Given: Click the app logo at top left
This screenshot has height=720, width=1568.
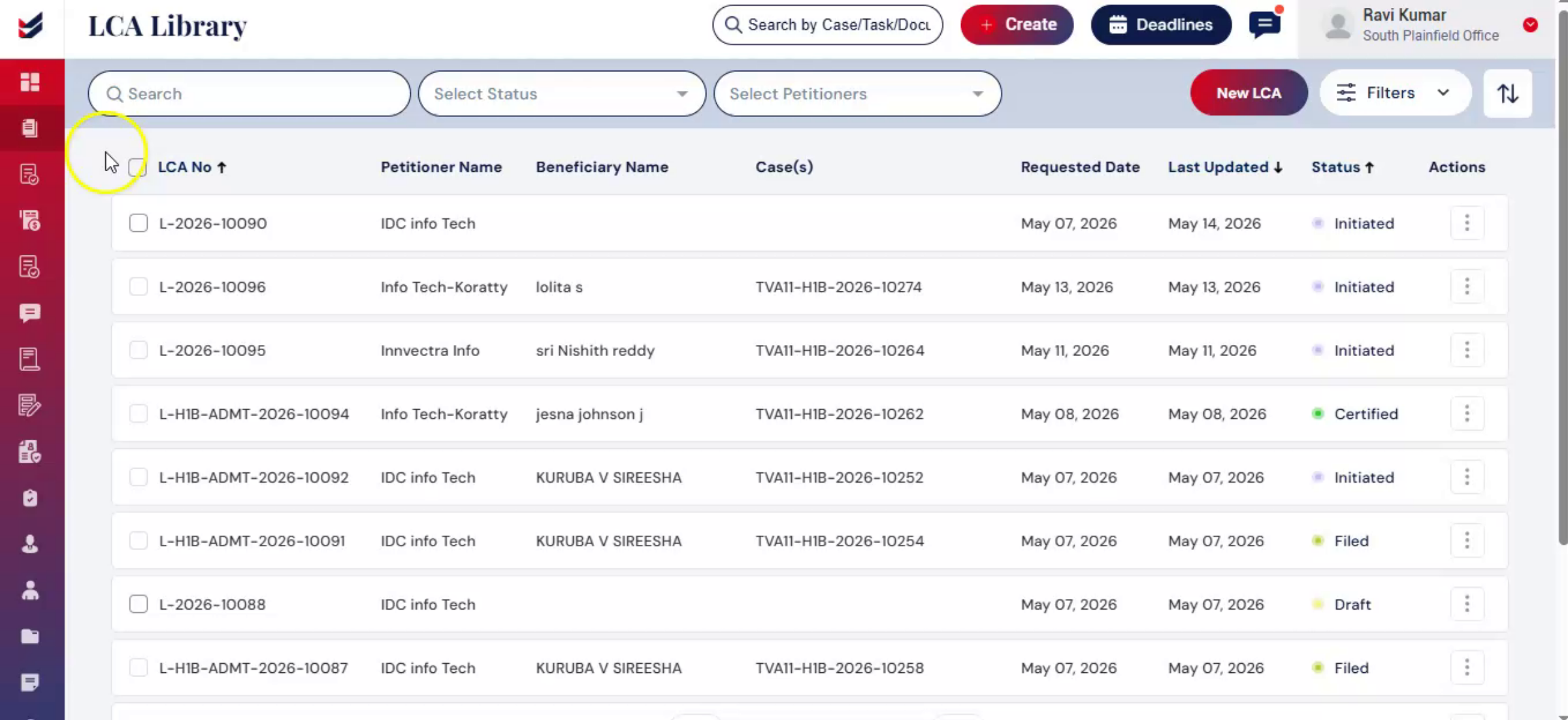Looking at the screenshot, I should coord(31,25).
